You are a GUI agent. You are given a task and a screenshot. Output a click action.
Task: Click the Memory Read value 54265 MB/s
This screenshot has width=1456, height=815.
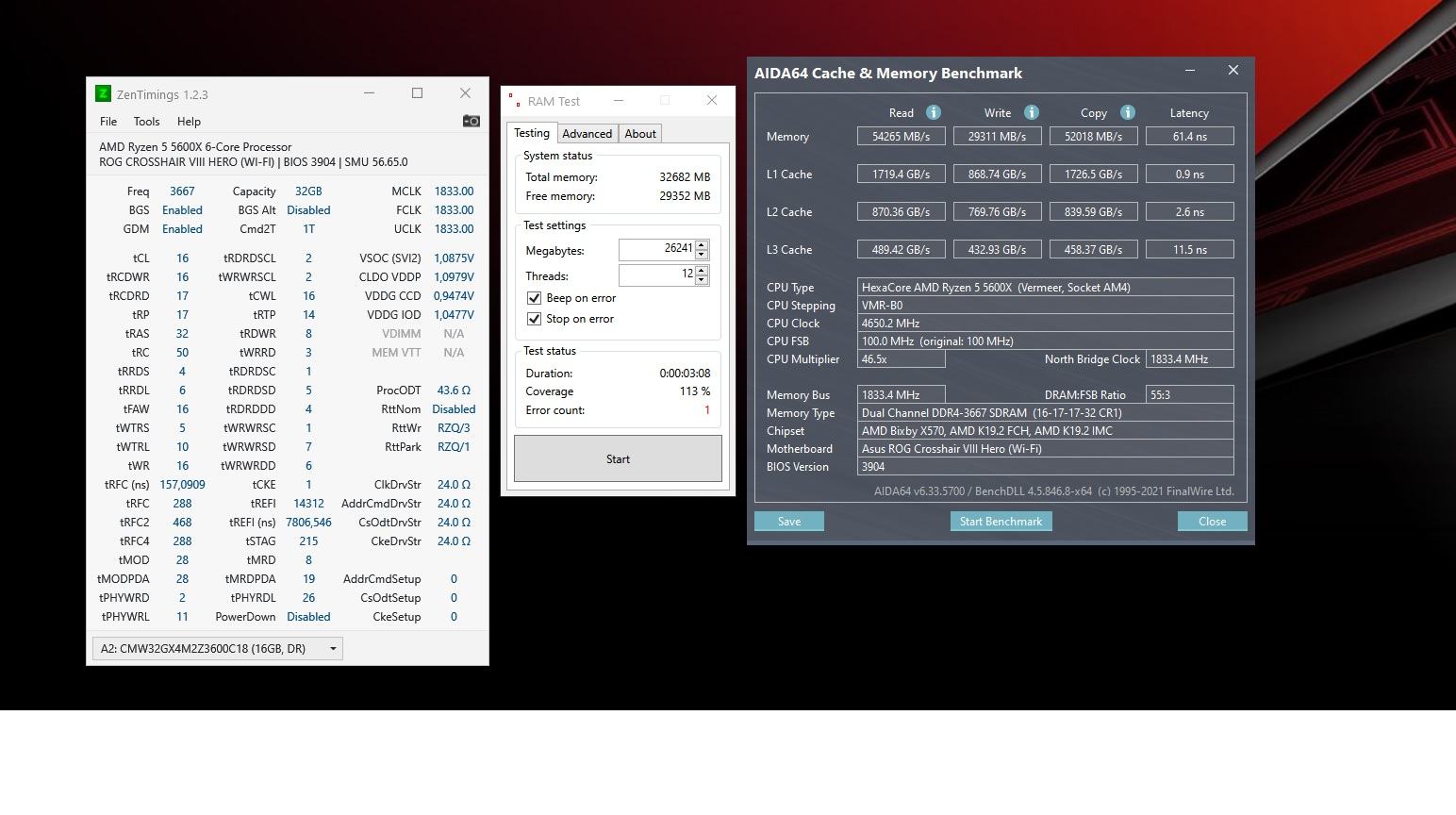tap(901, 137)
